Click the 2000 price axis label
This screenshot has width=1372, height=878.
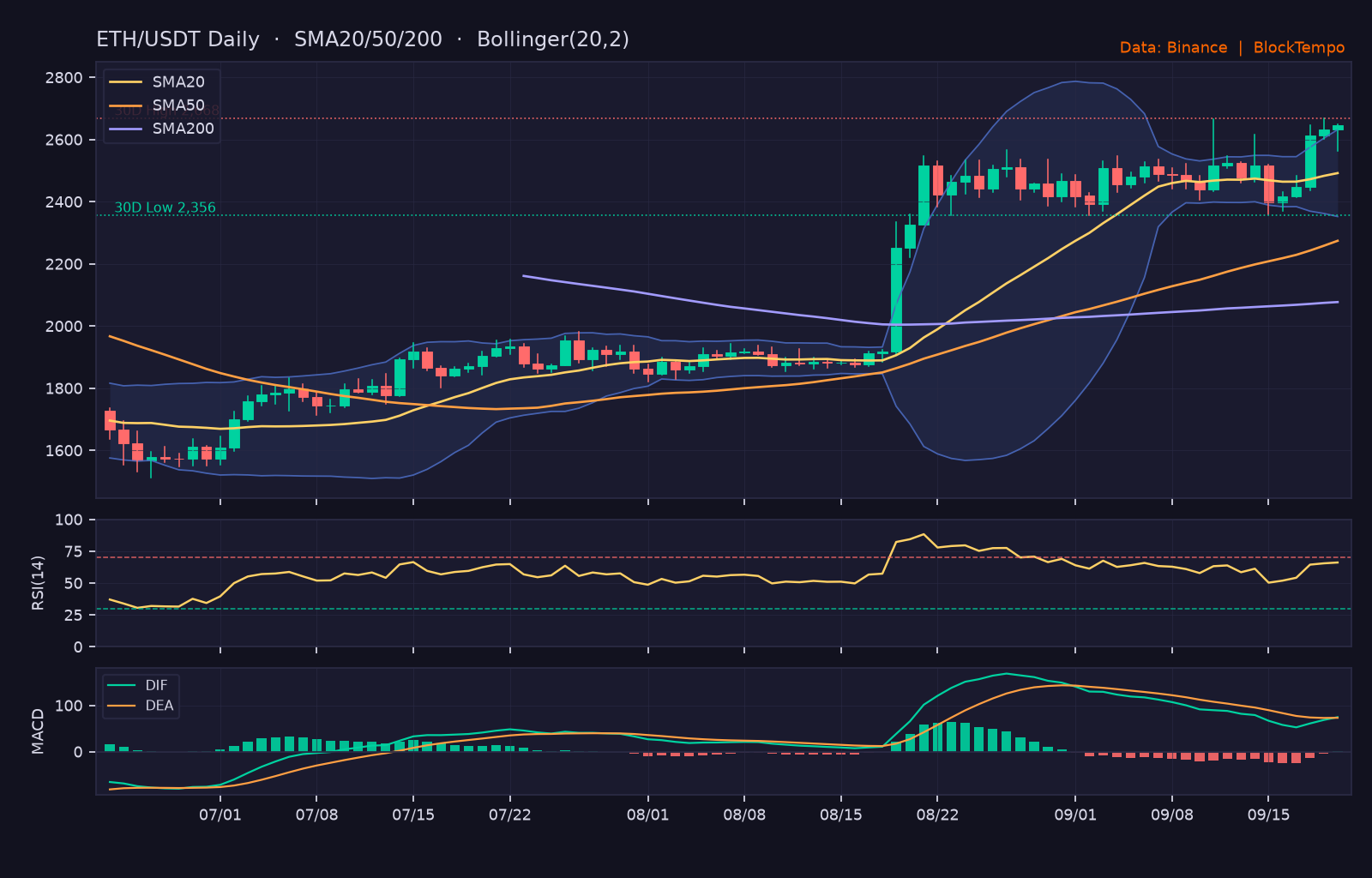coord(64,327)
